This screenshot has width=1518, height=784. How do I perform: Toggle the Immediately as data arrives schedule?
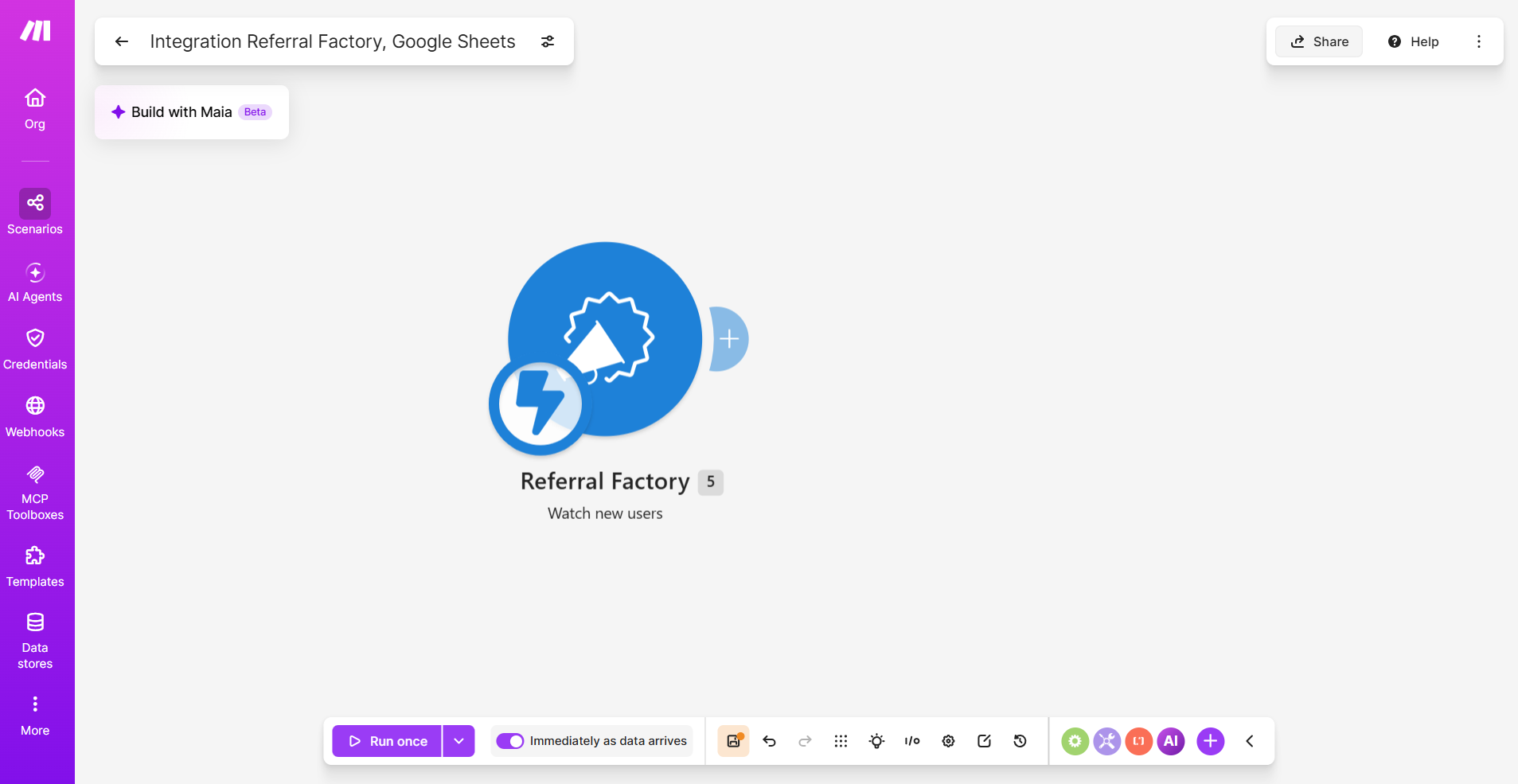(509, 741)
